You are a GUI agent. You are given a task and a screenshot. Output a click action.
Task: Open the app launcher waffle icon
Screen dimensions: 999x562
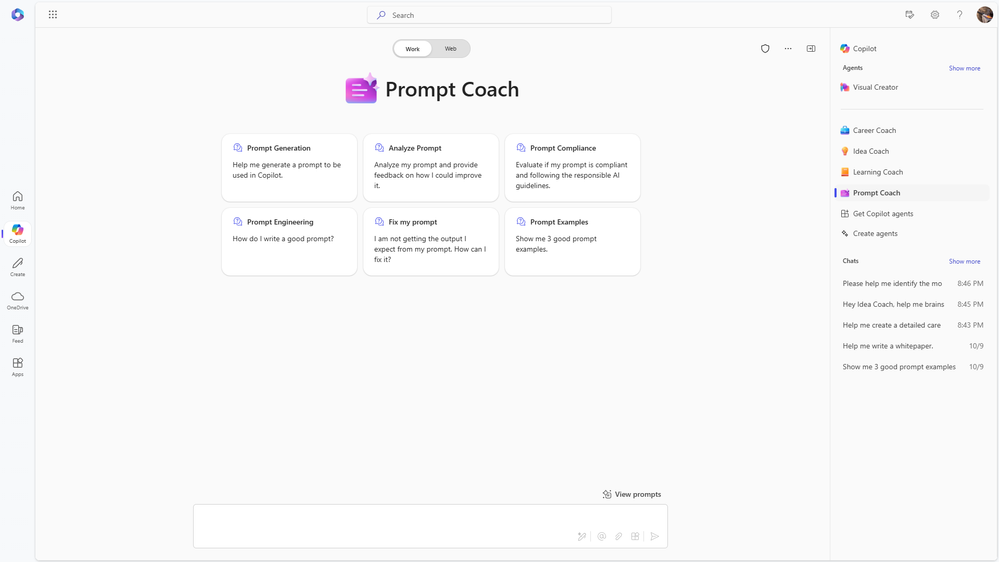point(53,15)
